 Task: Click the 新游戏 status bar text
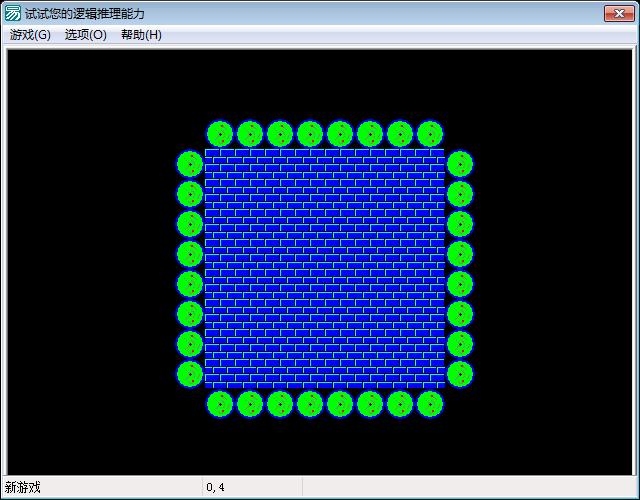click(x=23, y=487)
